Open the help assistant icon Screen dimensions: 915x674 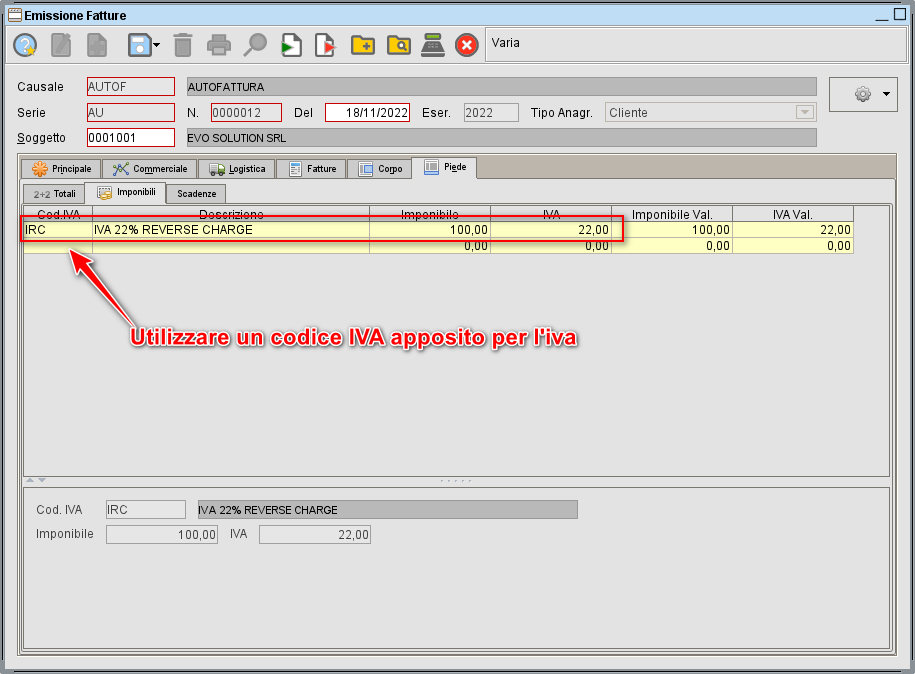coord(25,44)
